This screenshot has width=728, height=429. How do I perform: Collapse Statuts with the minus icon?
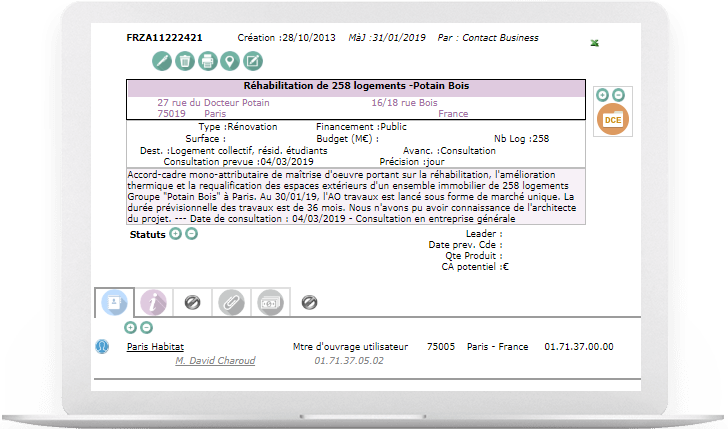coord(191,234)
